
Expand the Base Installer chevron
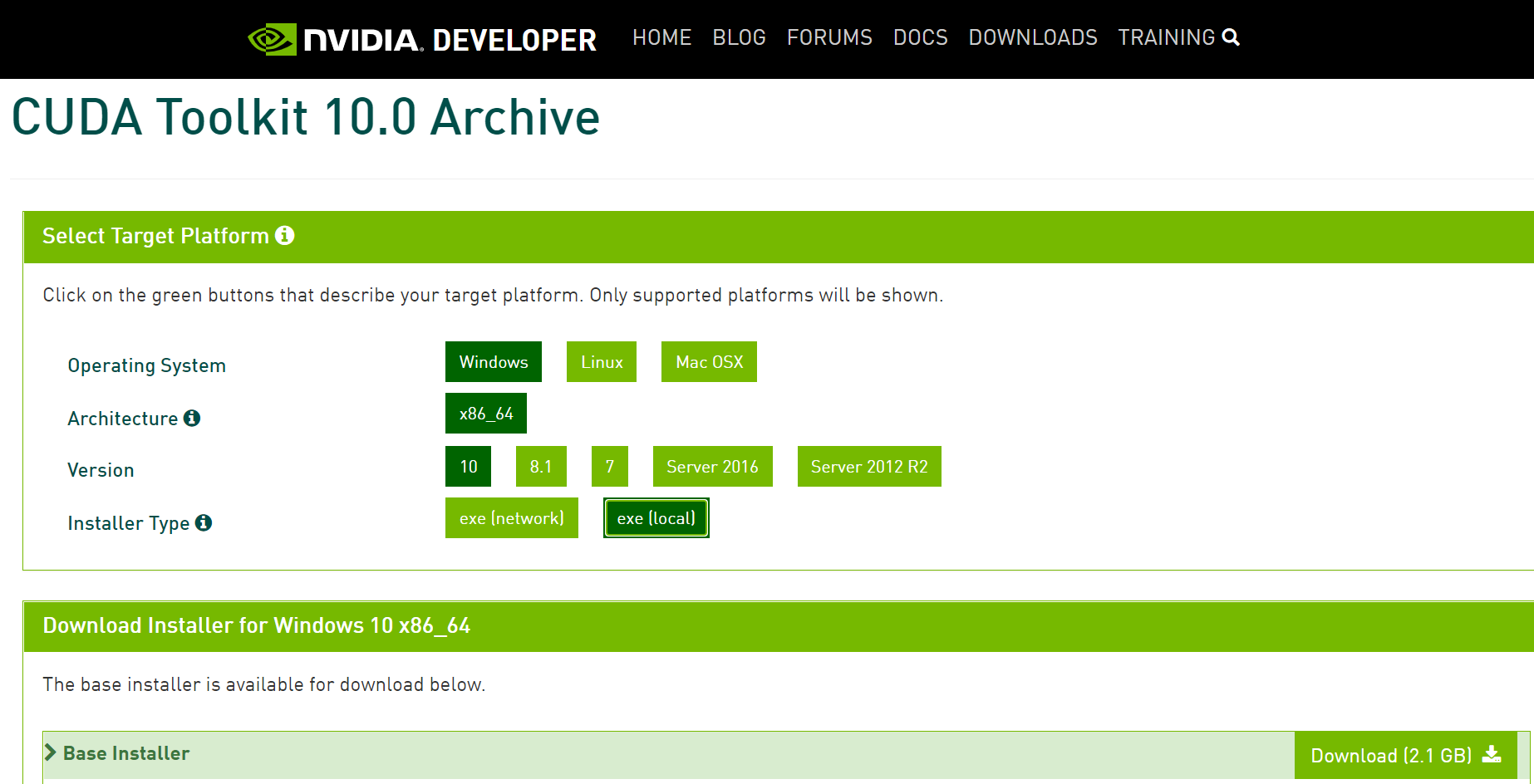click(51, 752)
